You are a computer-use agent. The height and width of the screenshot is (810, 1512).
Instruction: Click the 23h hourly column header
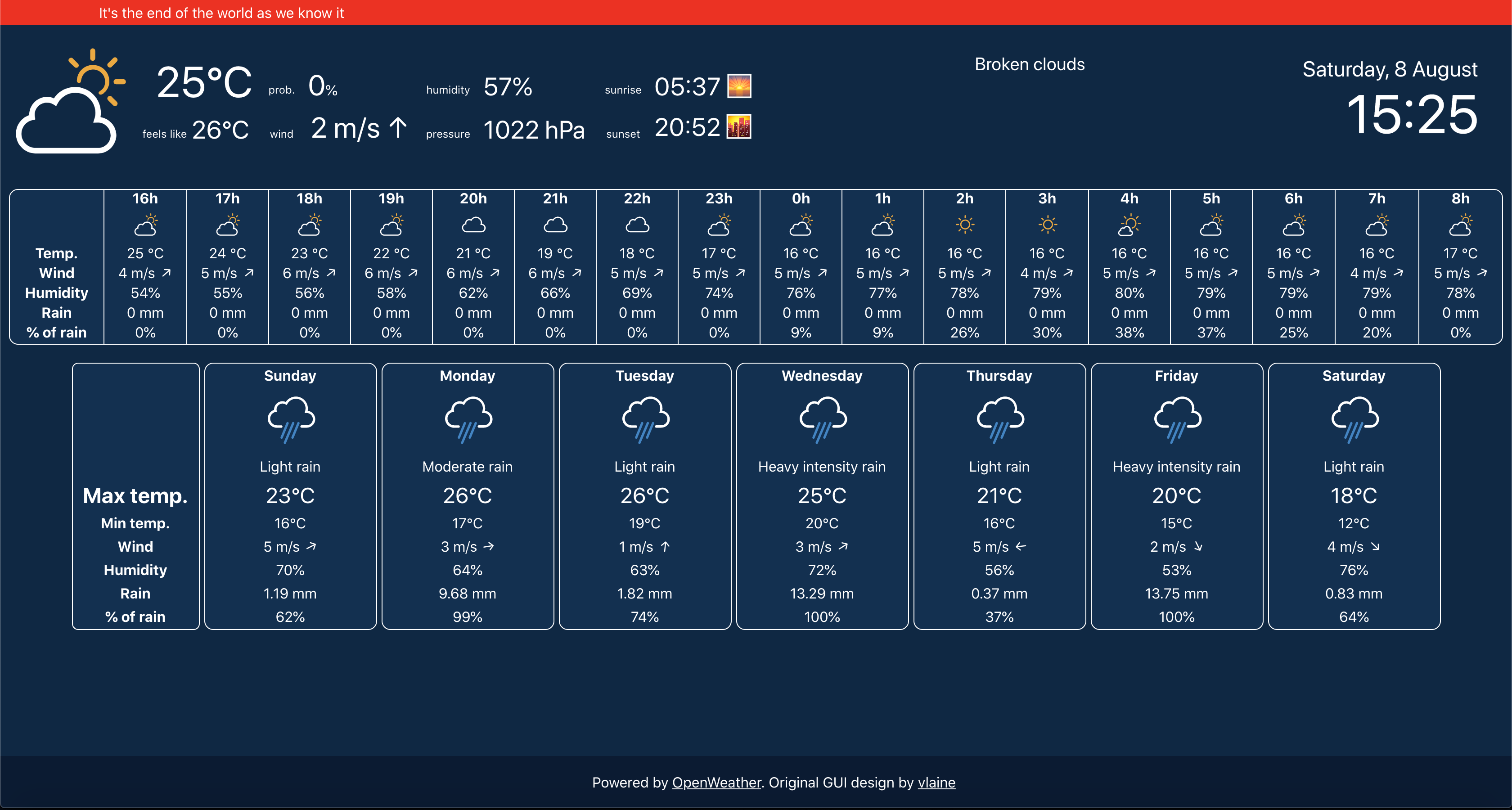[x=719, y=198]
